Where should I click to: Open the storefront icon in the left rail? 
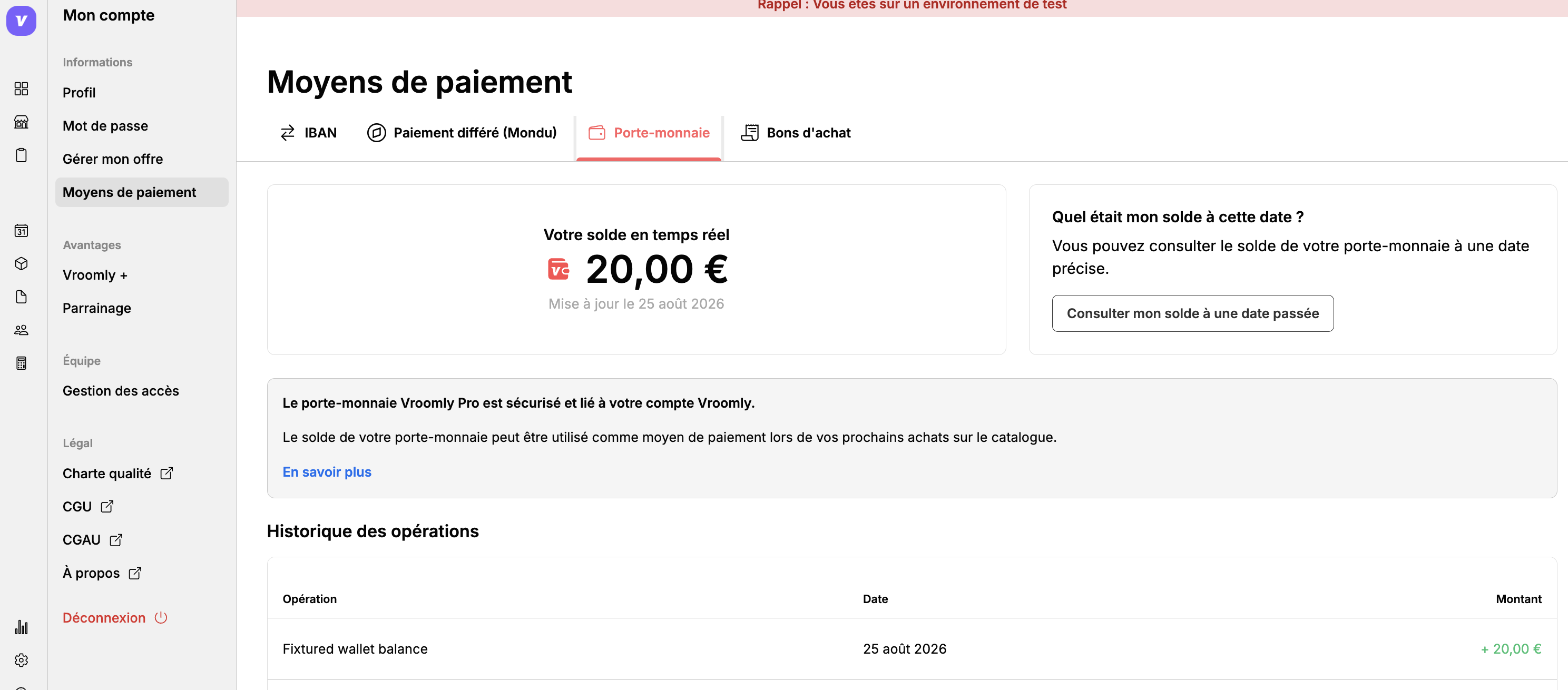[21, 122]
